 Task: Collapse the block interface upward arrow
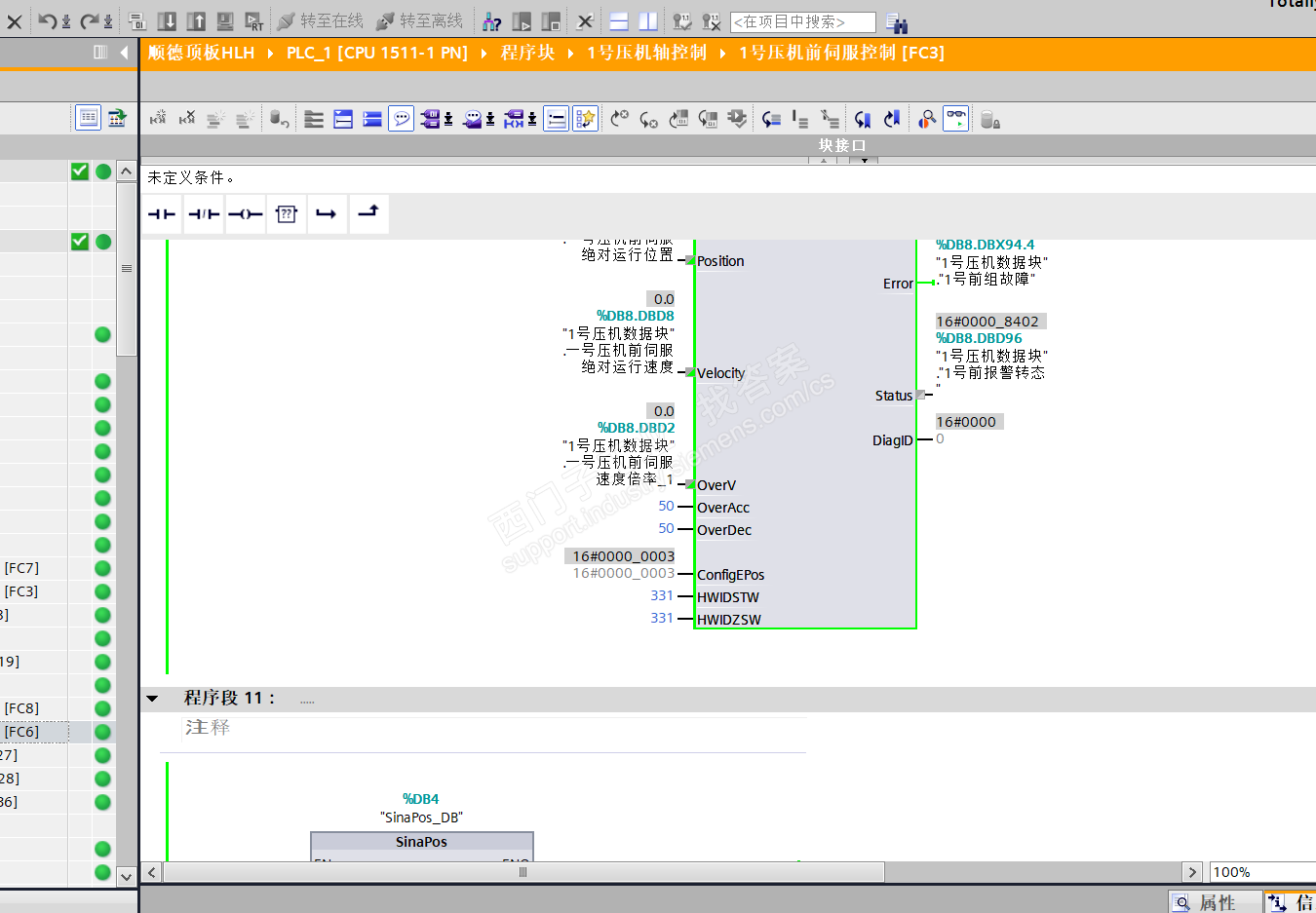click(824, 160)
